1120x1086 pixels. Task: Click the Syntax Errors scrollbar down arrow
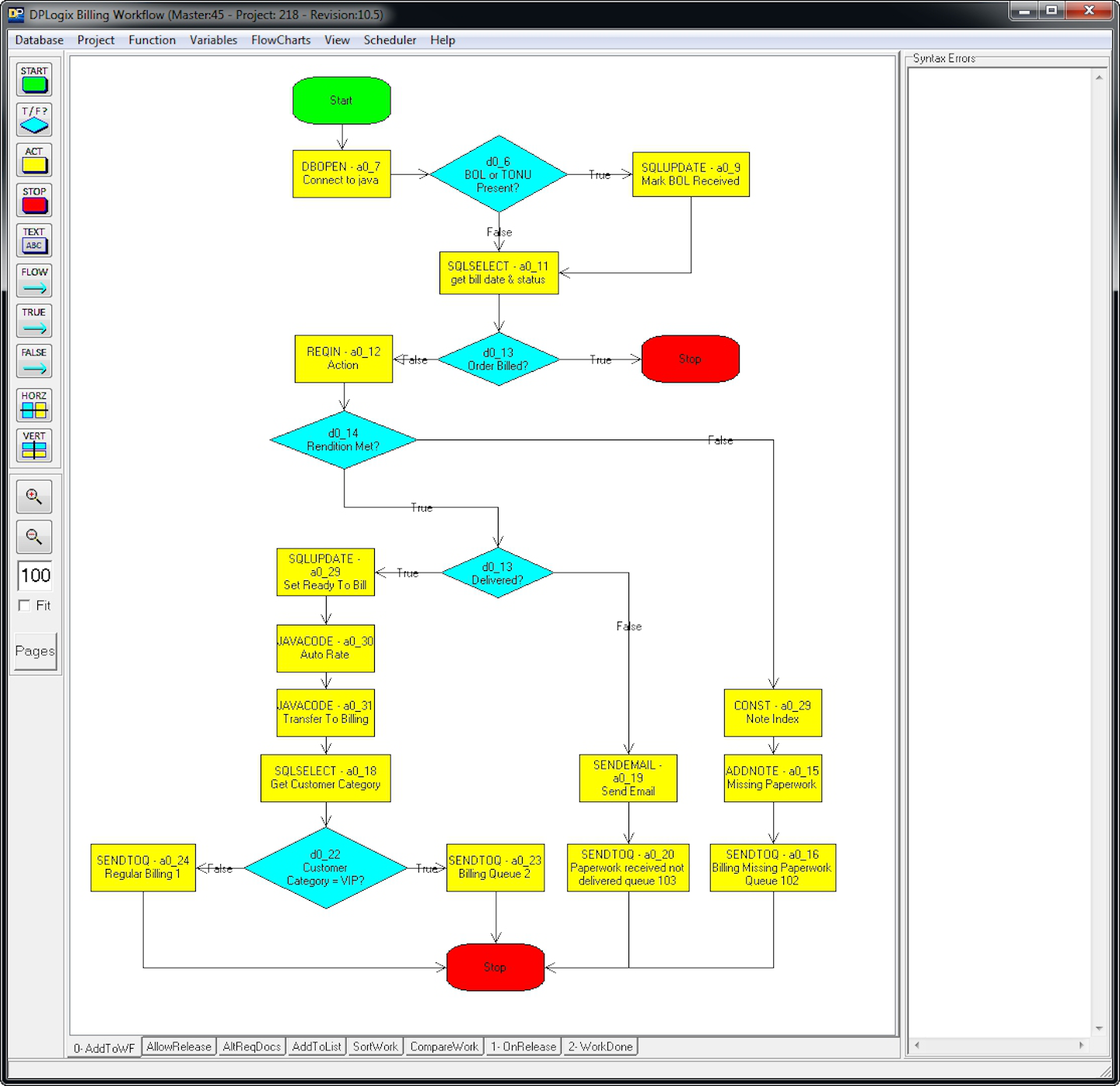coord(1099,1028)
